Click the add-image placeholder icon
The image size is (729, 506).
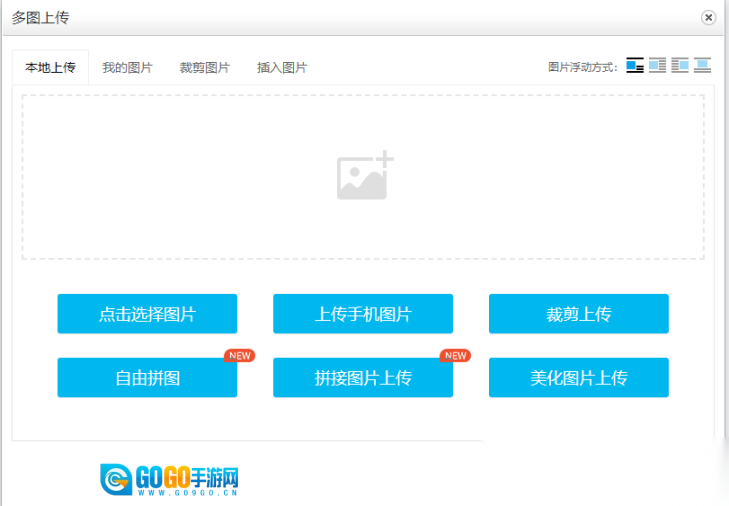pyautogui.click(x=364, y=177)
